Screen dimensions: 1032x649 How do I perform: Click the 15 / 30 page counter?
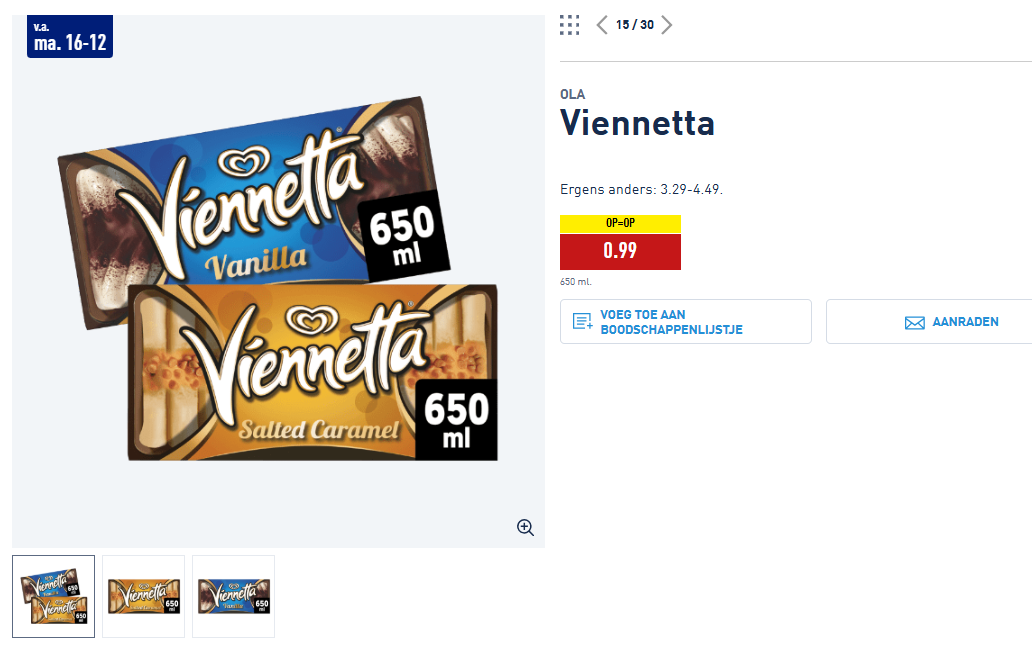click(634, 25)
